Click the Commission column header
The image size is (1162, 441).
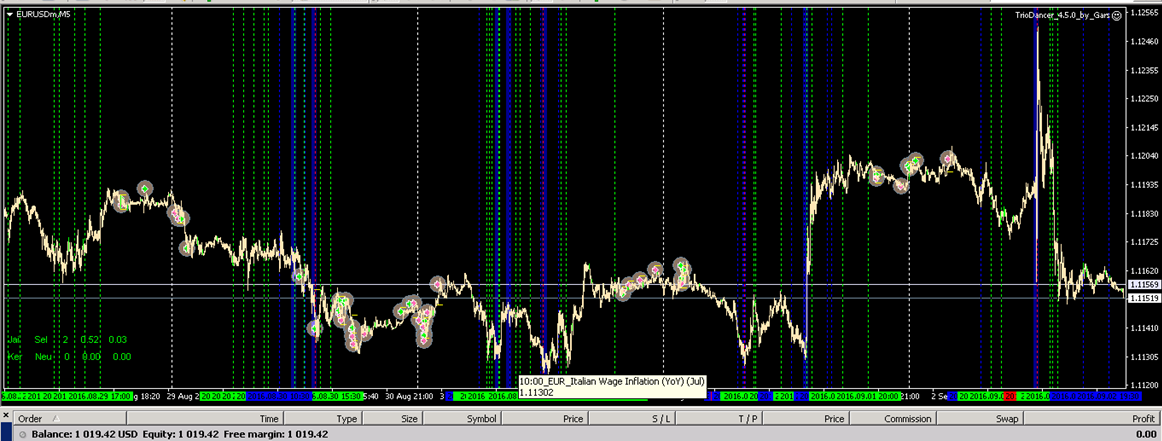pyautogui.click(x=892, y=419)
